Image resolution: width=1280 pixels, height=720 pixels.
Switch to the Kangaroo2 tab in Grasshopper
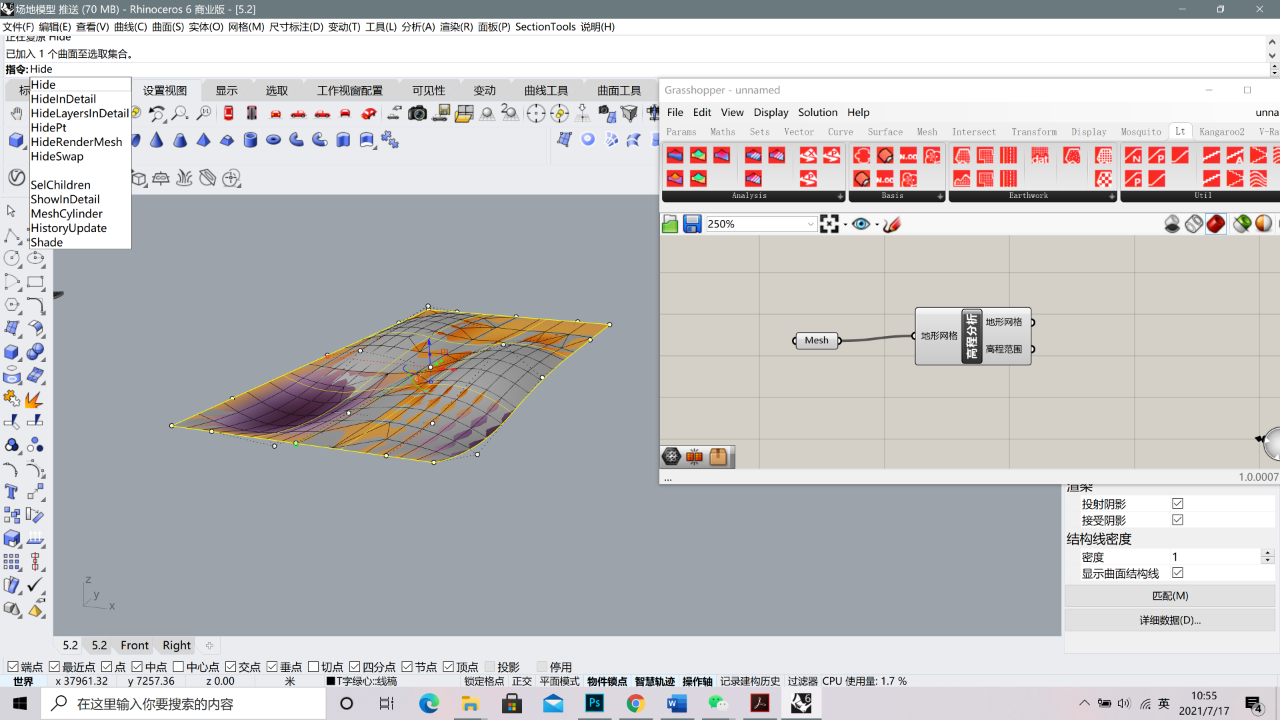(1222, 132)
